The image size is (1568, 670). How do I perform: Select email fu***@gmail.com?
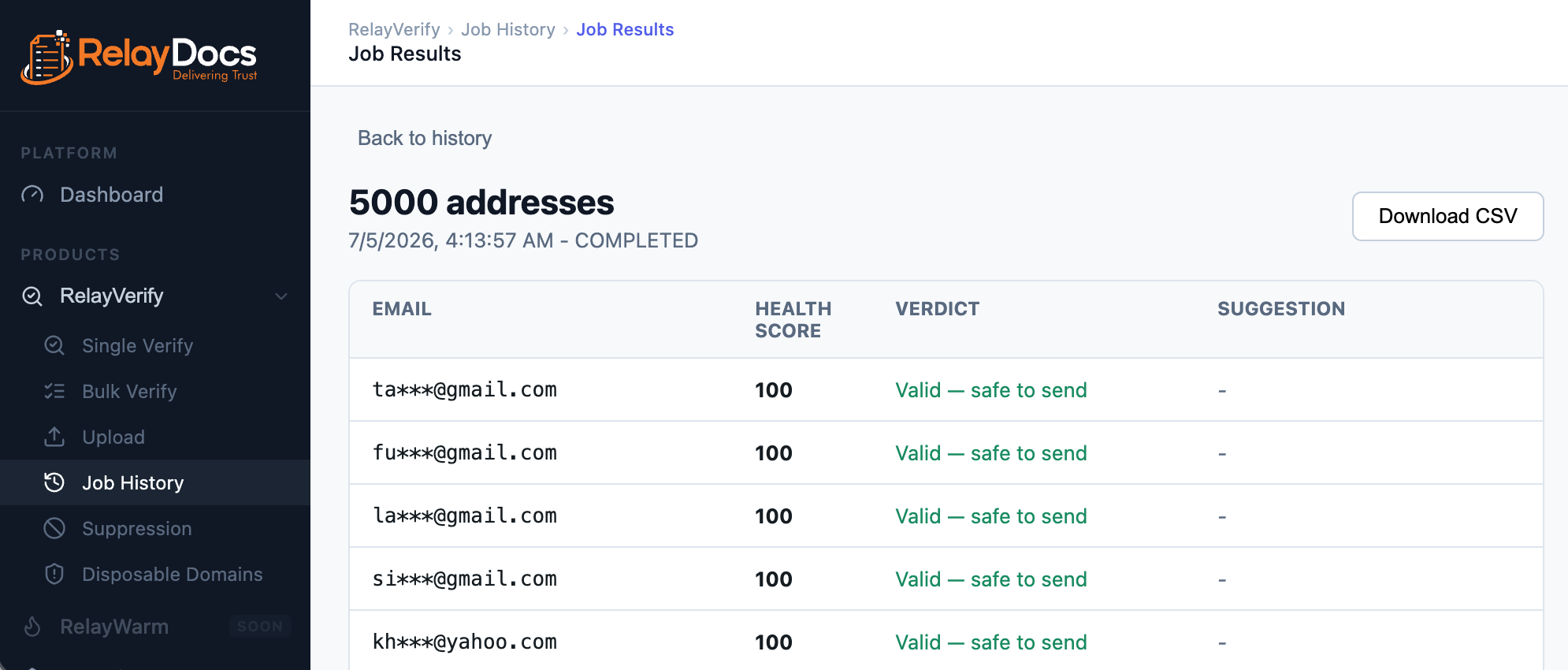click(x=465, y=452)
